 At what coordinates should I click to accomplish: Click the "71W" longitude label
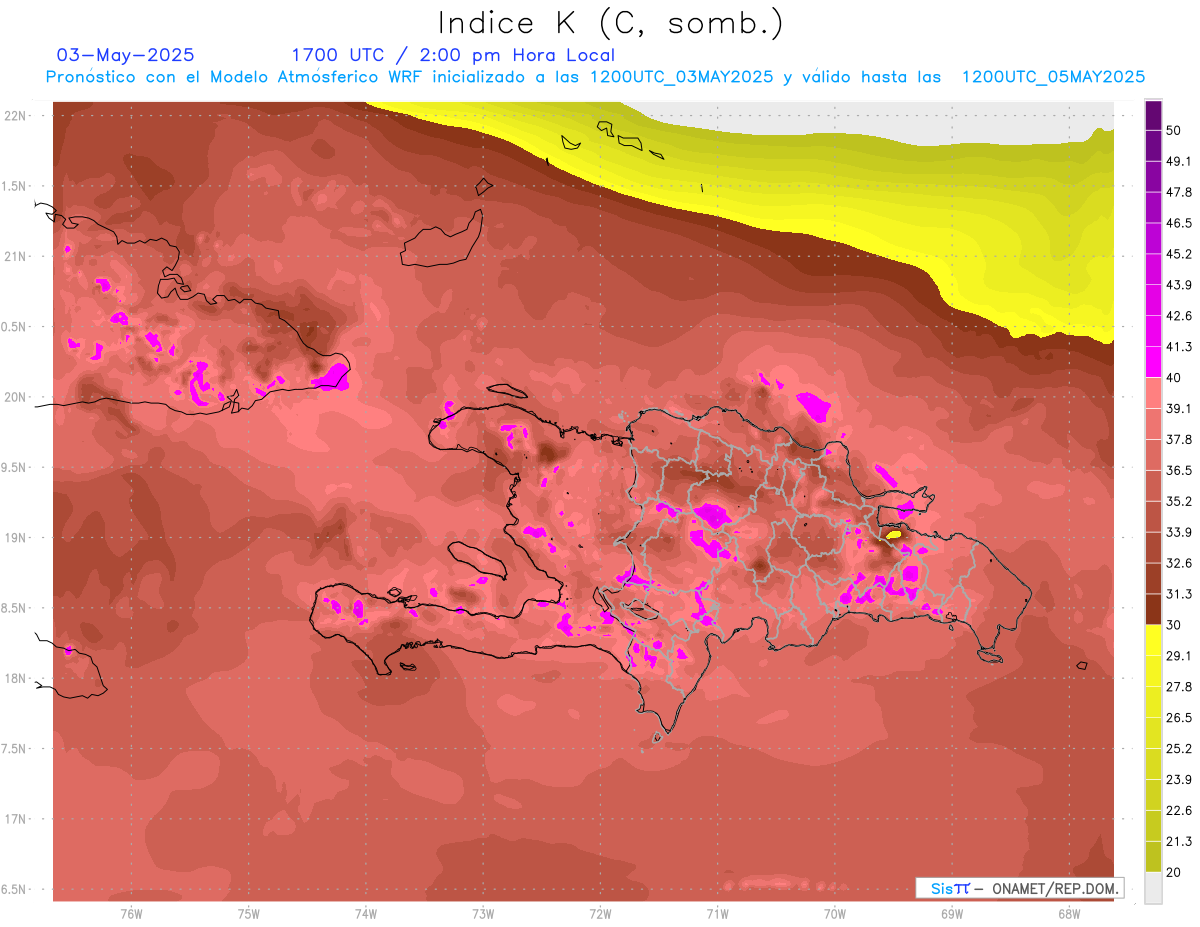717,914
